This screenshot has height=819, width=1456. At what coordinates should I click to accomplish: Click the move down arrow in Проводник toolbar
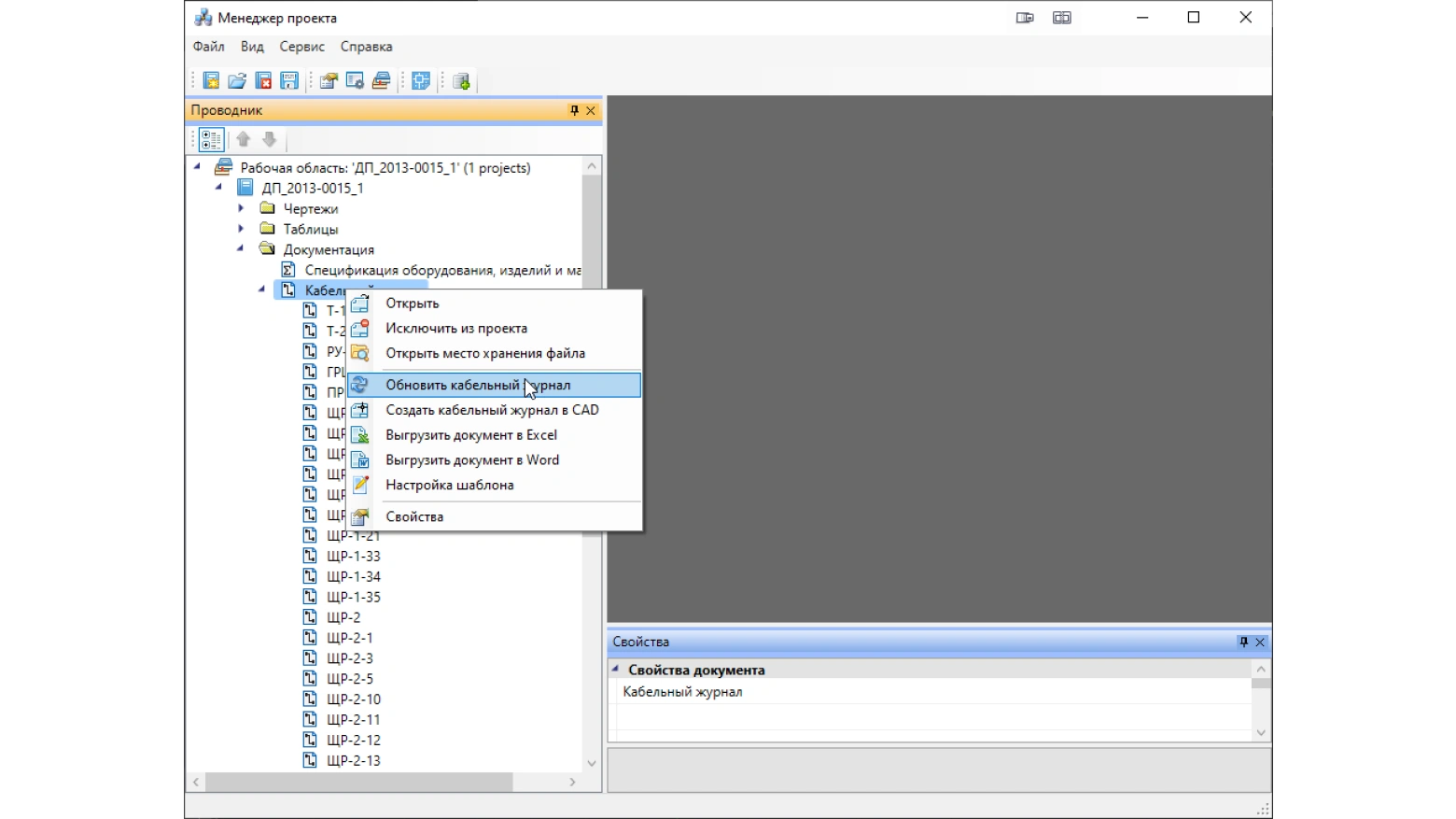point(270,140)
